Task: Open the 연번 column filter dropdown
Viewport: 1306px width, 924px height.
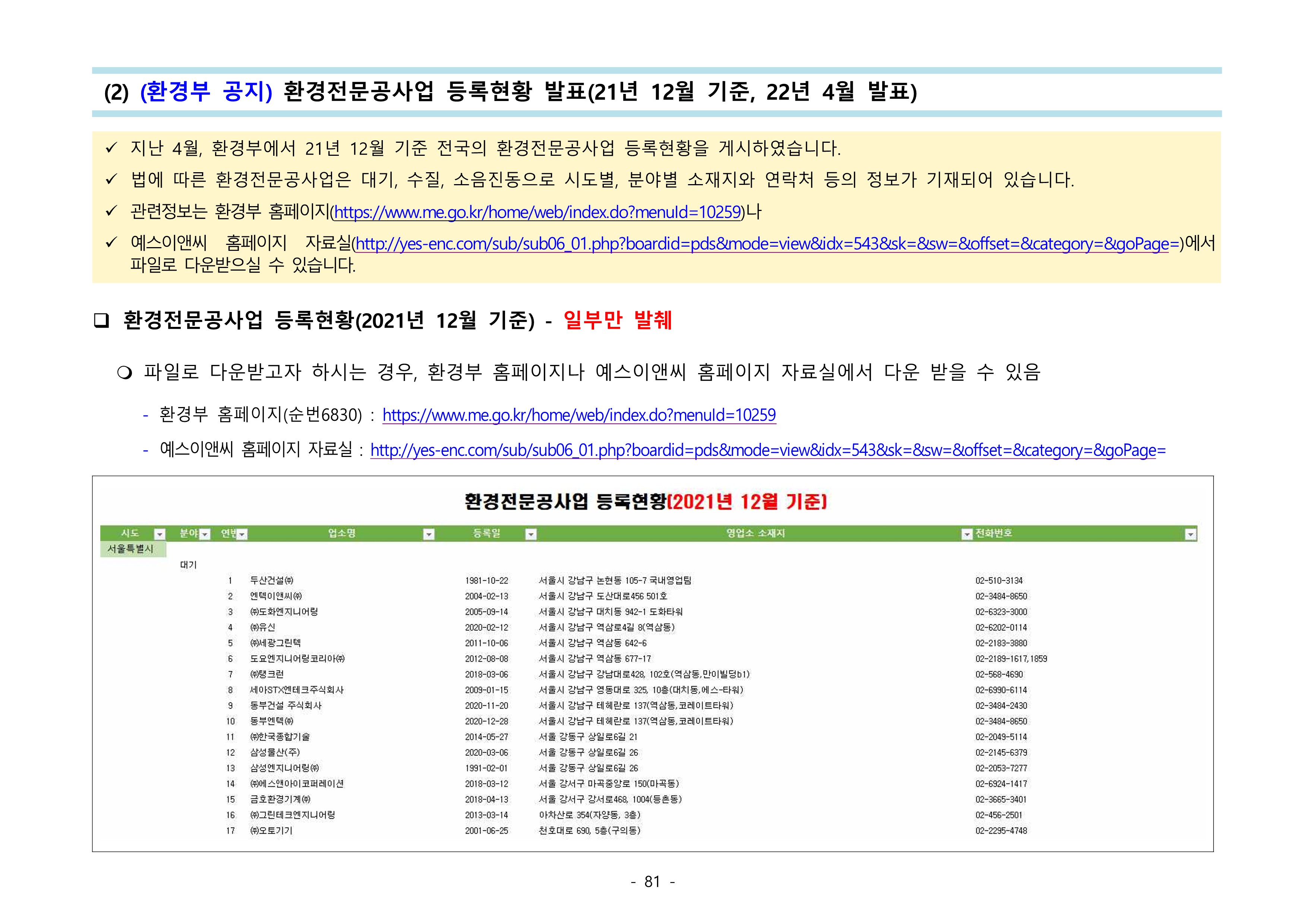Action: [x=242, y=534]
